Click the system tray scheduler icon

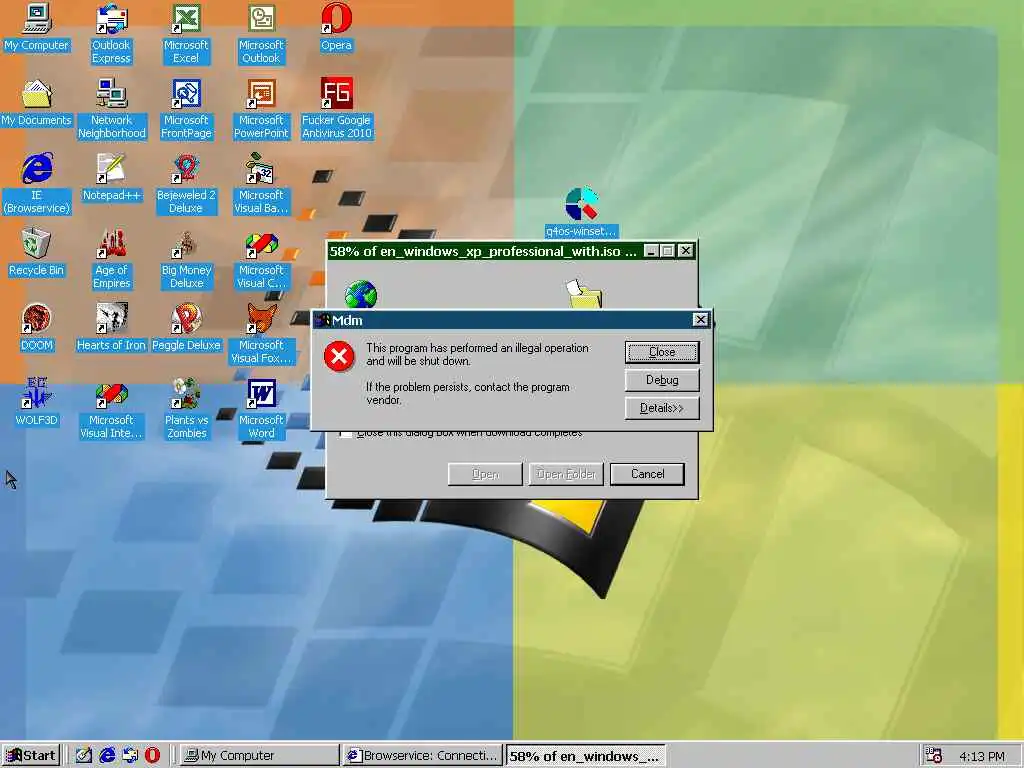coord(934,756)
